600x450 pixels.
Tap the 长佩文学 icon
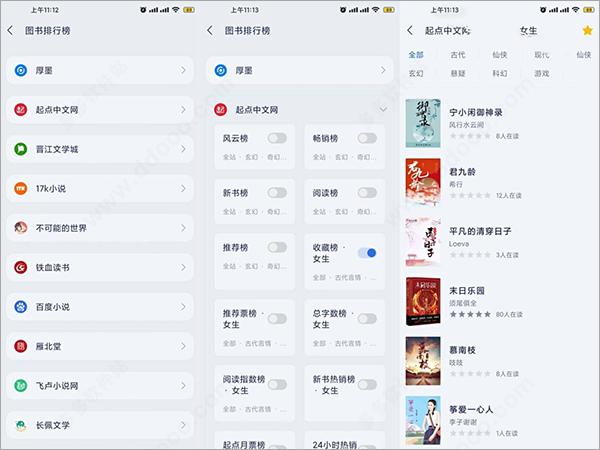pyautogui.click(x=21, y=425)
